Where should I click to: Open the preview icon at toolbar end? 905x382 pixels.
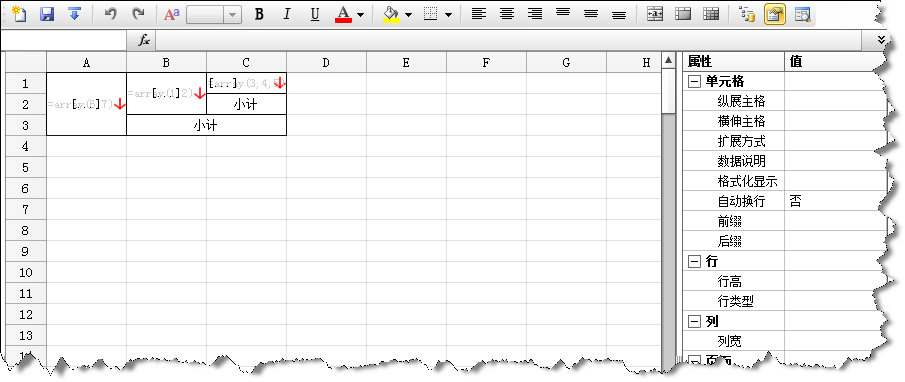[802, 14]
